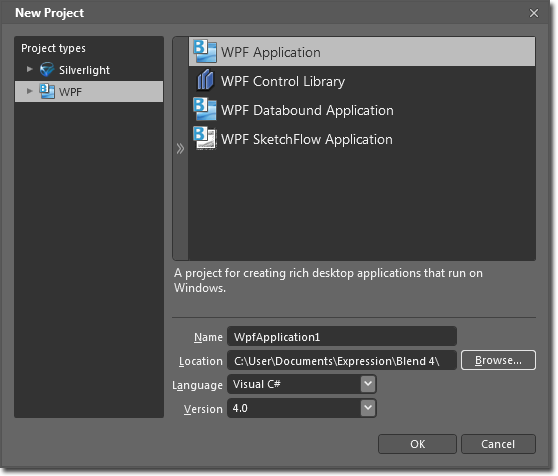Choose the WPF Application template text
Viewport: 558px width, 476px height.
271,52
